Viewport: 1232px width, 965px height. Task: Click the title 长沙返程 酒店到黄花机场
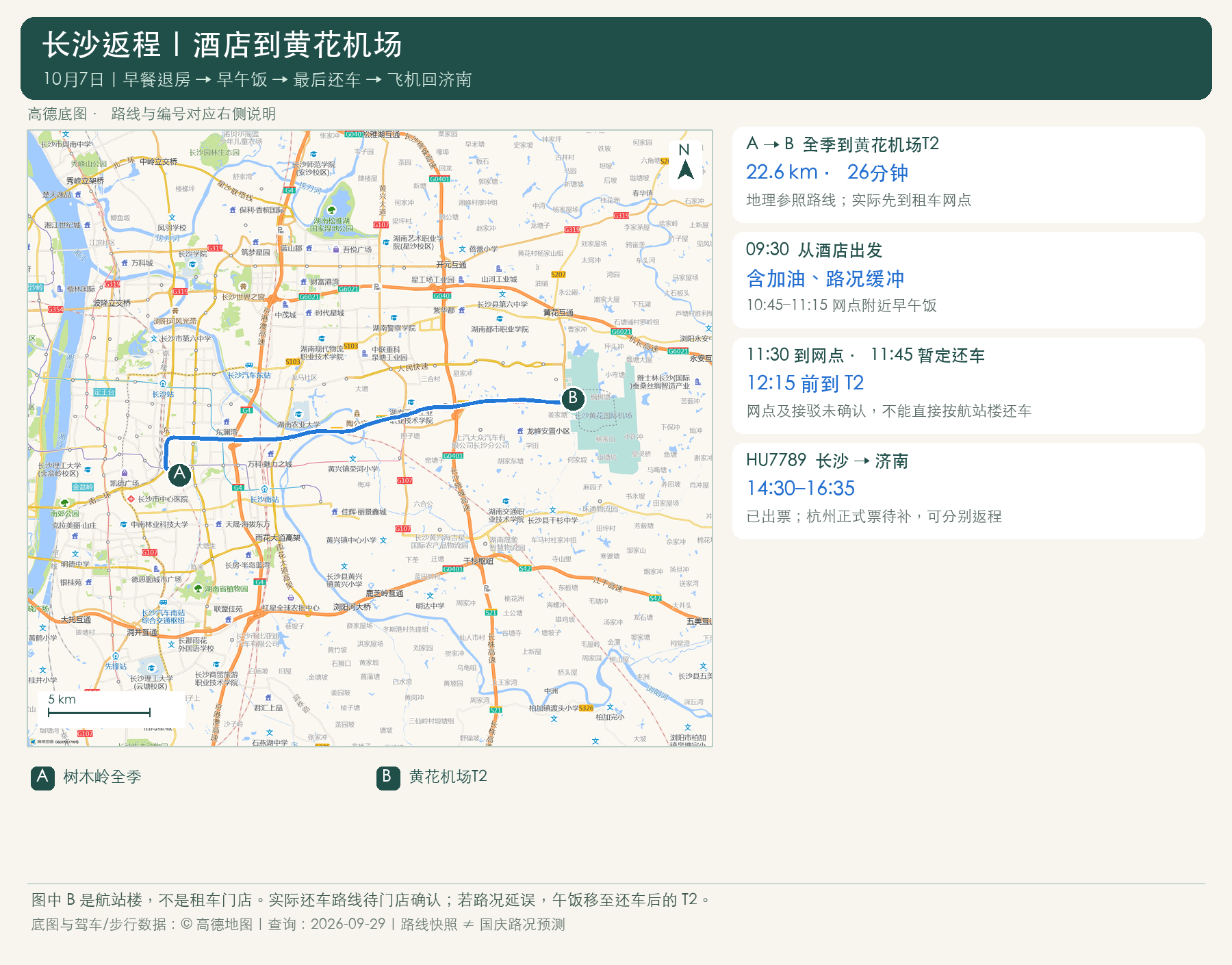pos(222,45)
